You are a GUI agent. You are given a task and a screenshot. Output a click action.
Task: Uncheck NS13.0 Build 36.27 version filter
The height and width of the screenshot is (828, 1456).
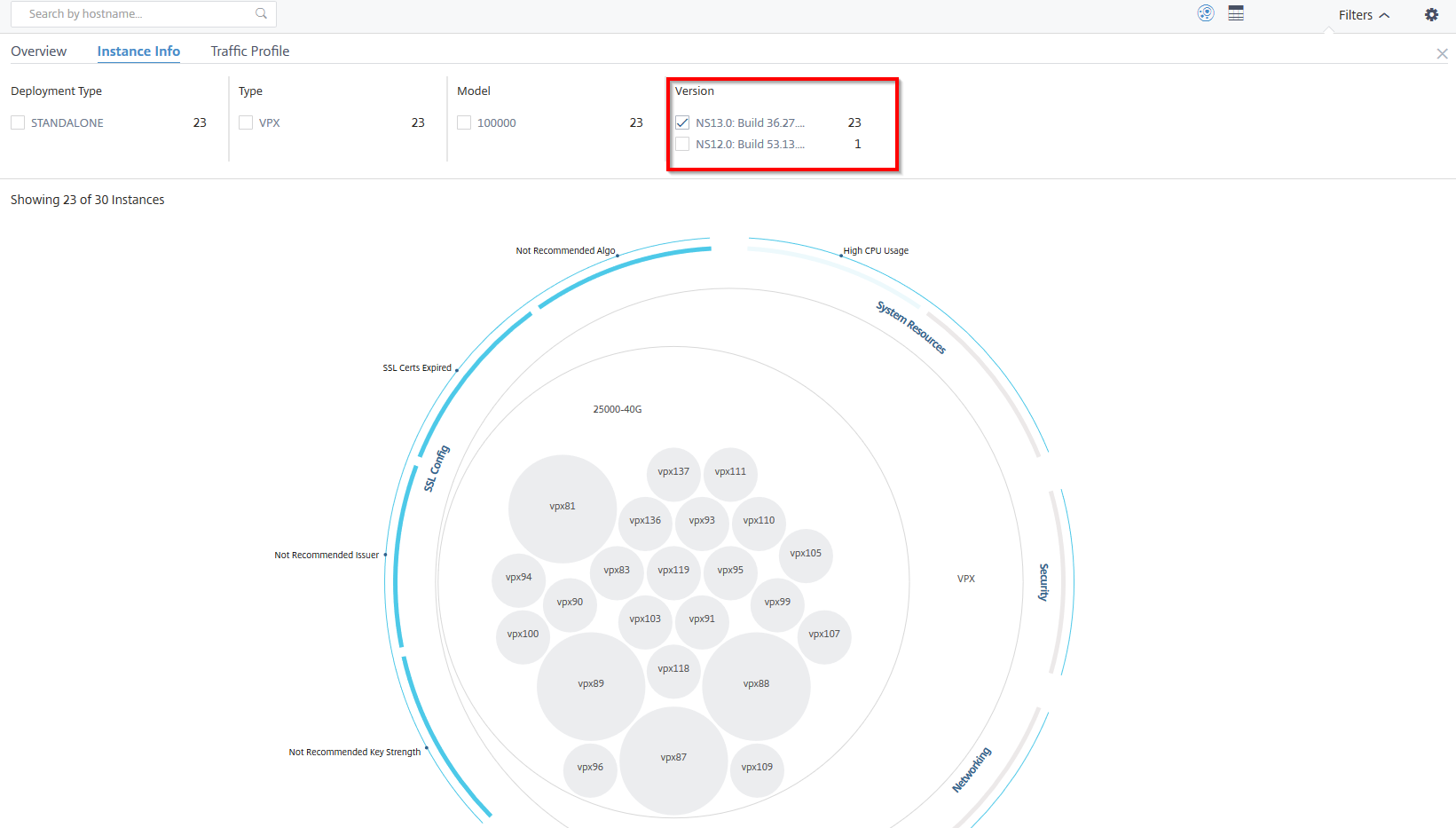click(682, 122)
